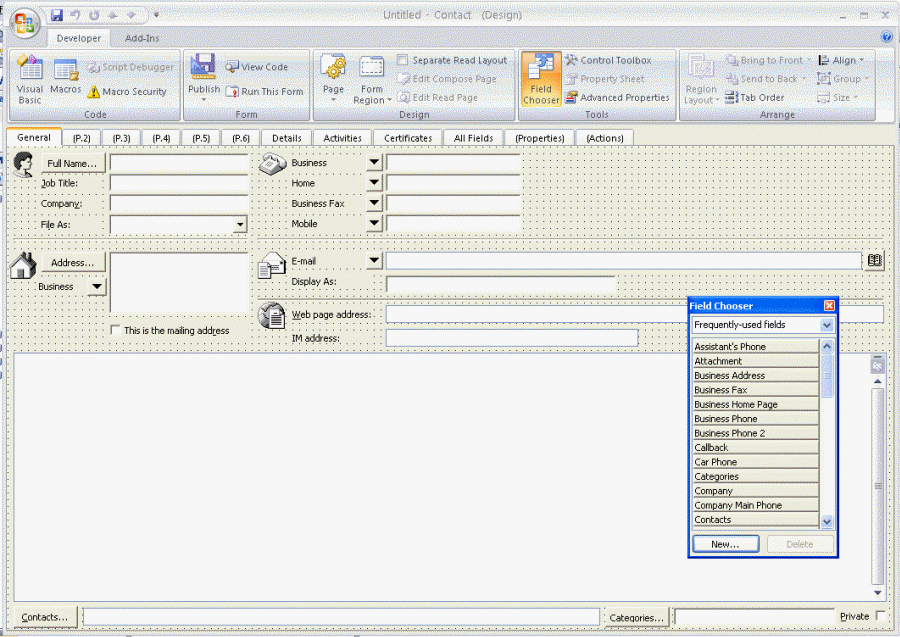Click New... in Field Chooser
Image resolution: width=900 pixels, height=637 pixels.
coord(726,544)
